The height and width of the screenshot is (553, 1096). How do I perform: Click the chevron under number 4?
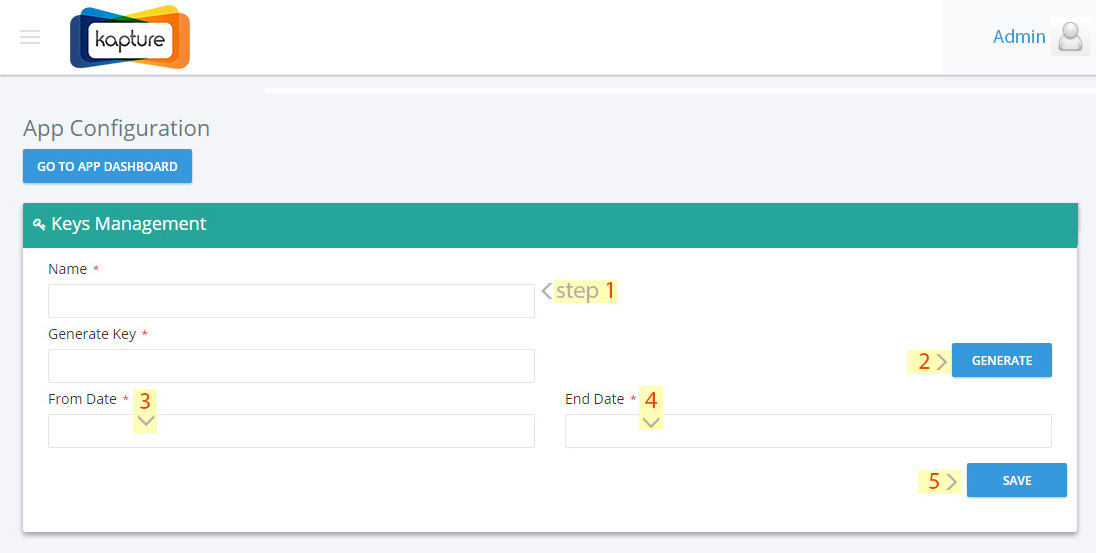[651, 422]
